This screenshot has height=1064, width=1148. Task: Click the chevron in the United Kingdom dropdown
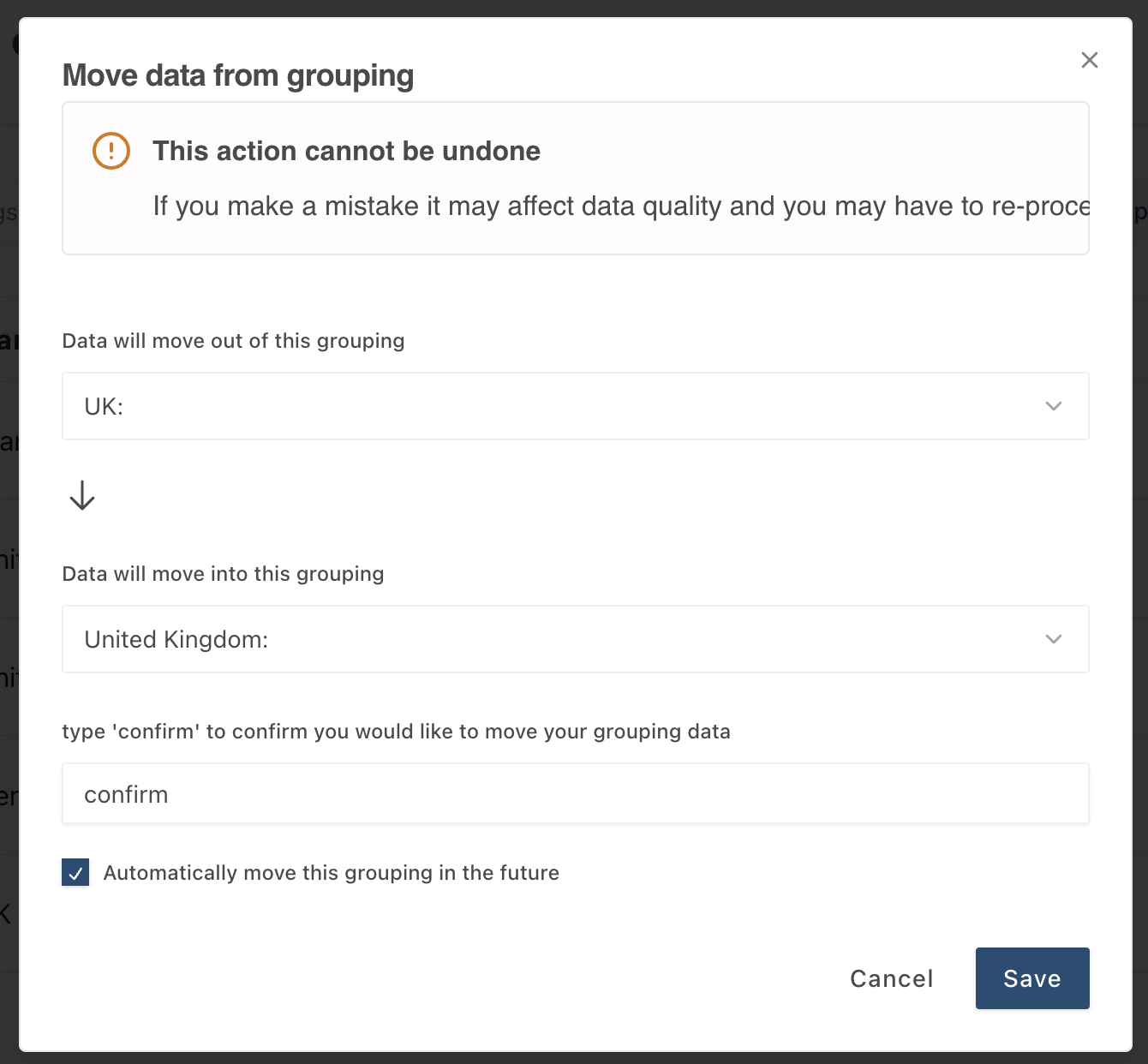point(1054,639)
